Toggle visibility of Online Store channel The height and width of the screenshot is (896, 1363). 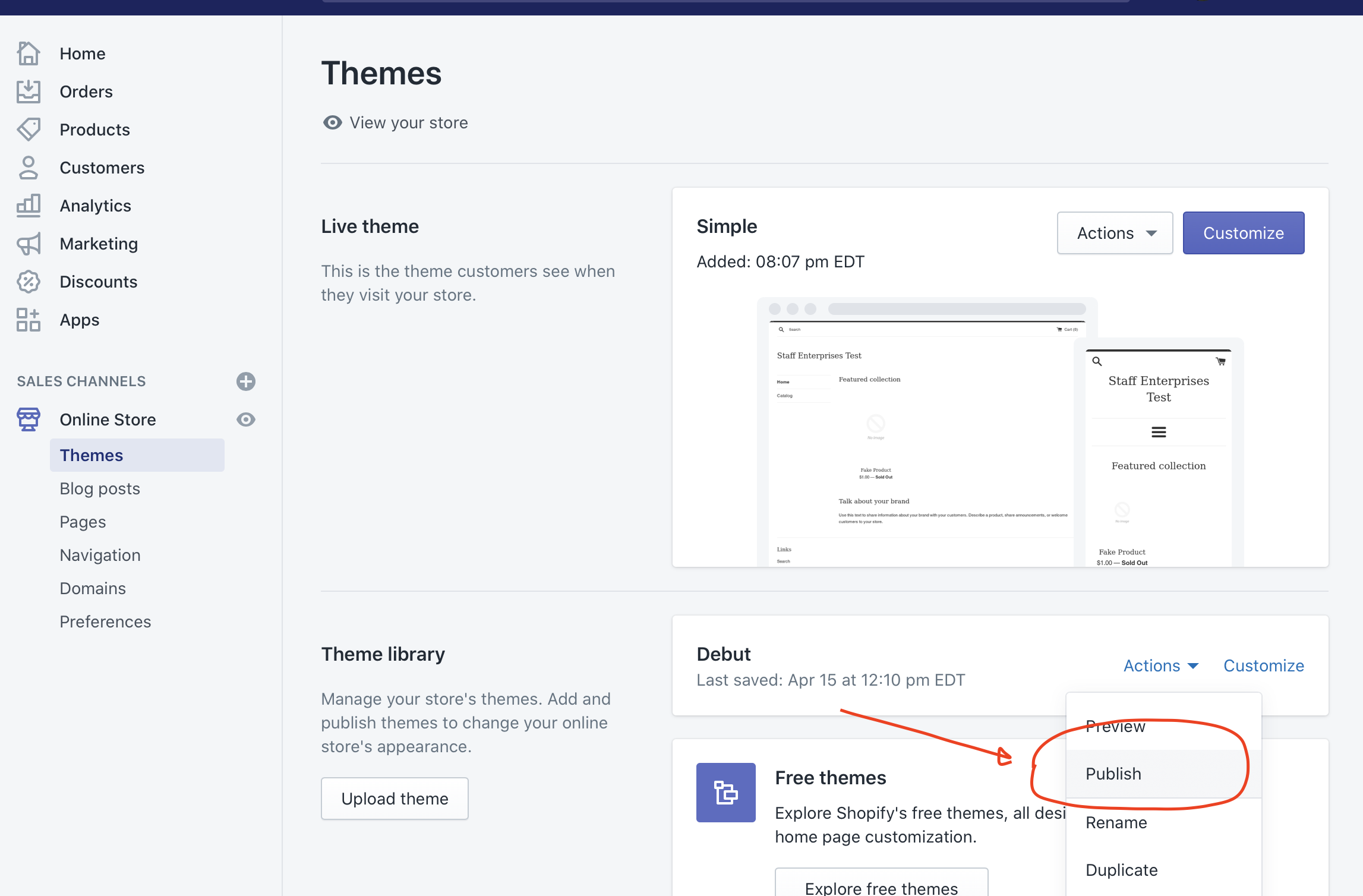click(246, 418)
